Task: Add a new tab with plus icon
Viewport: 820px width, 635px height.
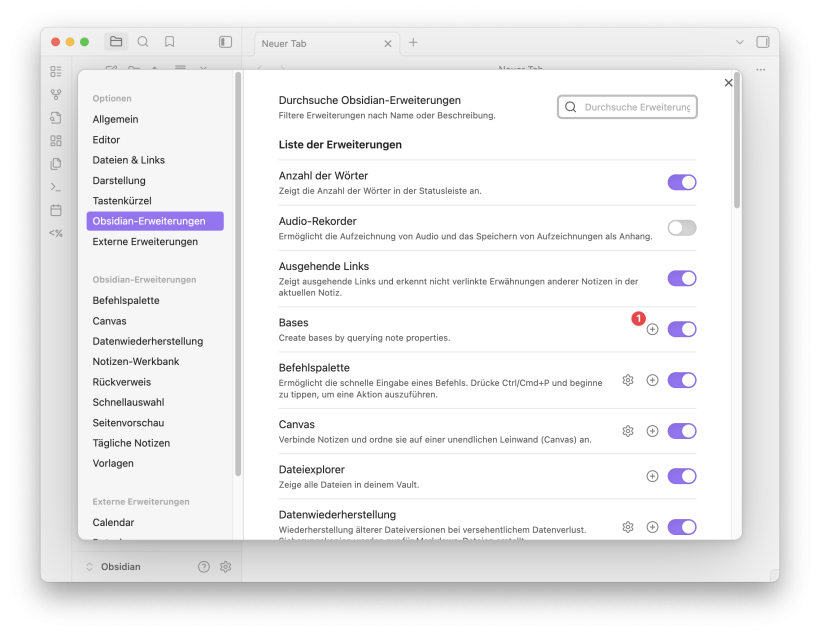Action: click(413, 42)
